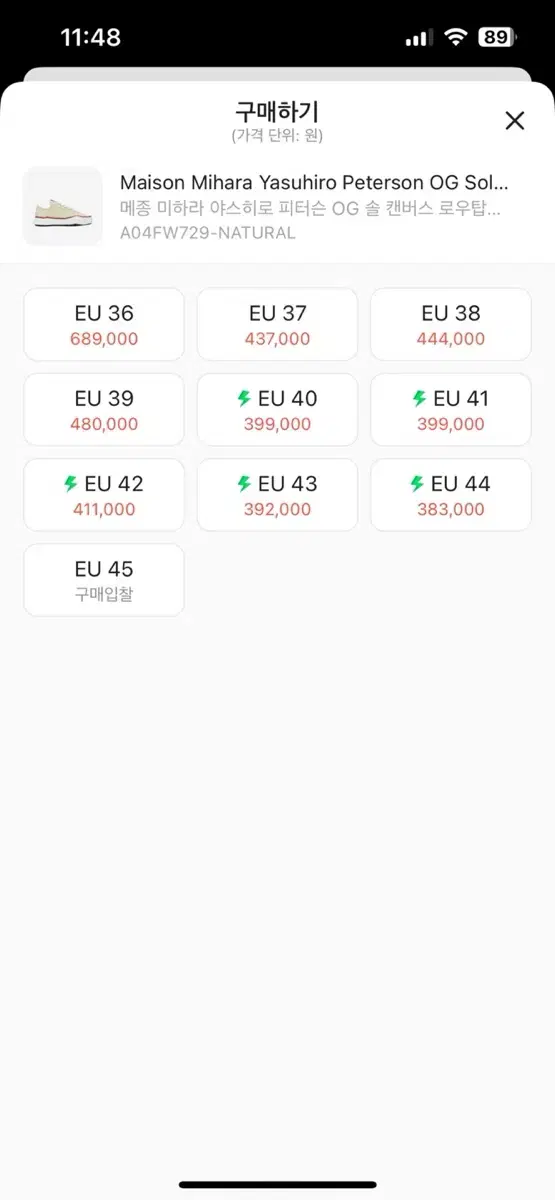Viewport: 555px width, 1200px height.
Task: Place a bid on size EU 45
Action: (104, 580)
